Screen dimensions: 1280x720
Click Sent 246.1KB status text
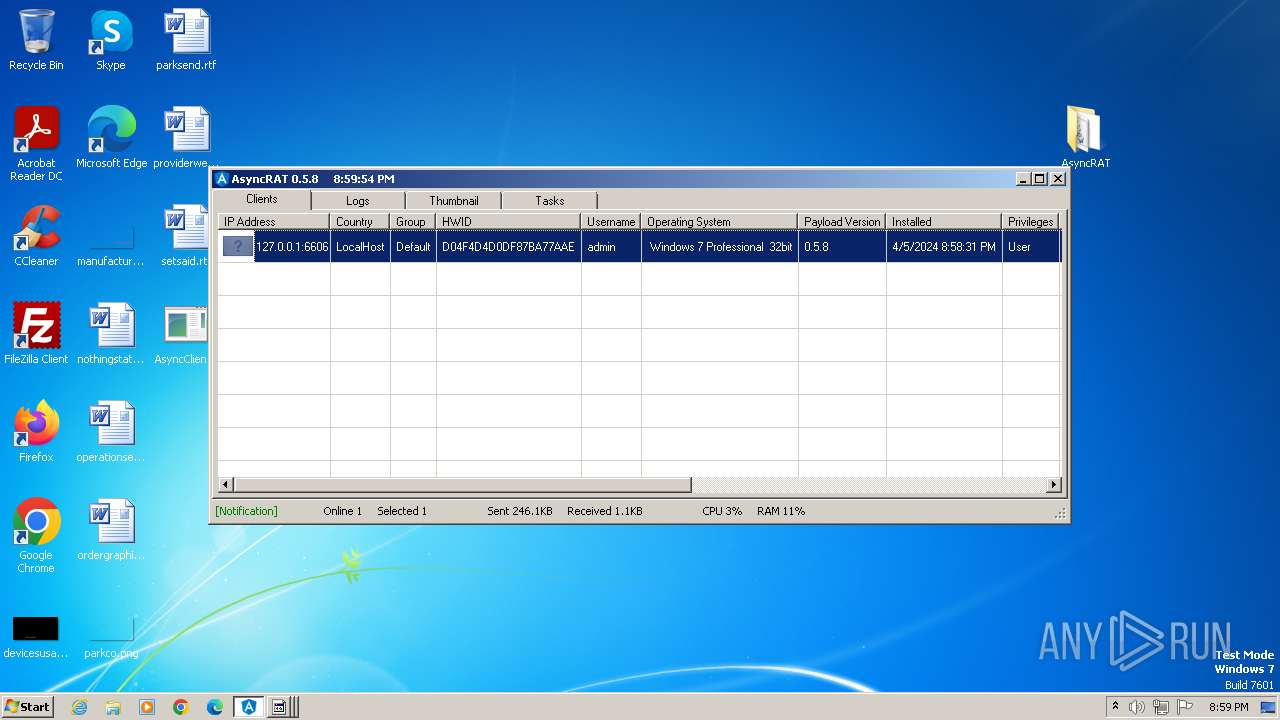(520, 511)
